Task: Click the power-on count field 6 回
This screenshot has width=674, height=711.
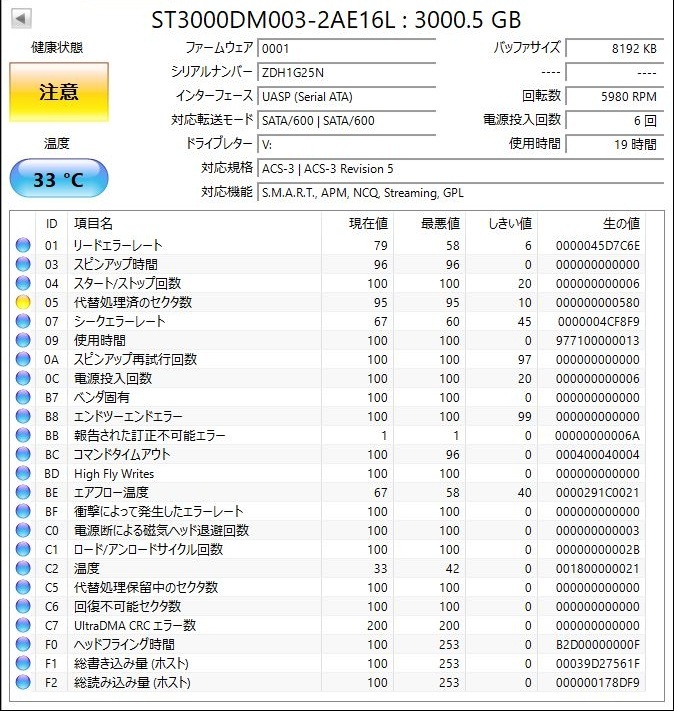Action: (615, 121)
